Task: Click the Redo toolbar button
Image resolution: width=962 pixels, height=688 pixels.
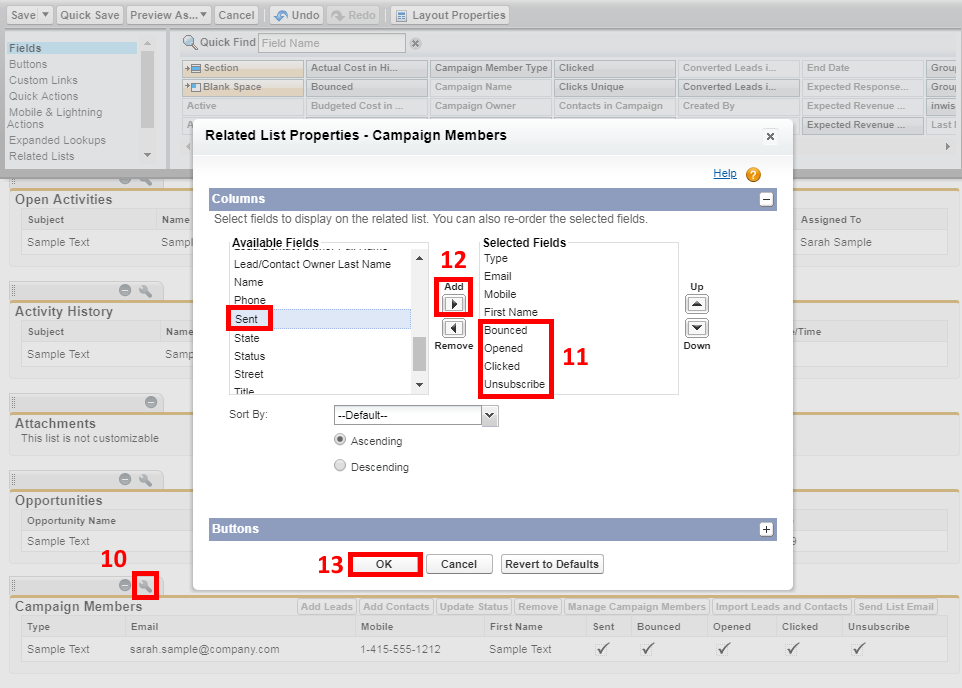Action: 353,15
